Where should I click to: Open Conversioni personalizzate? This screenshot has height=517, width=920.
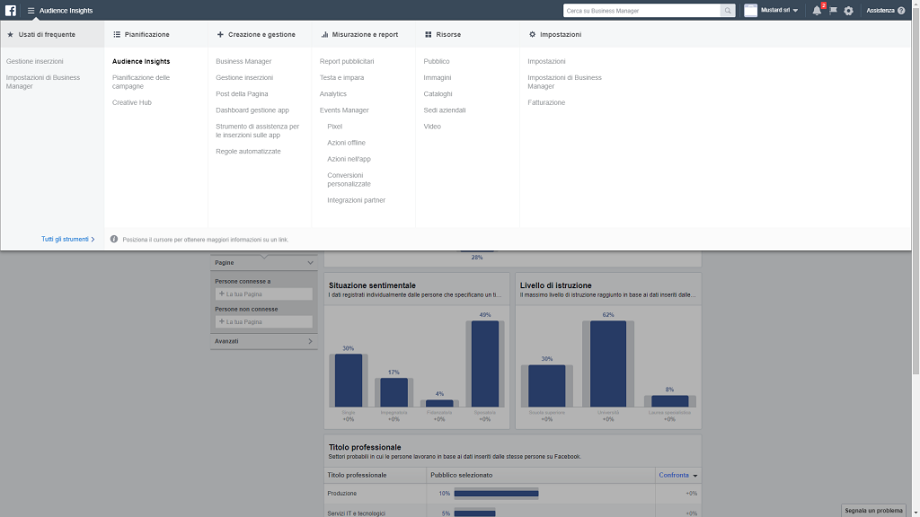[349, 180]
